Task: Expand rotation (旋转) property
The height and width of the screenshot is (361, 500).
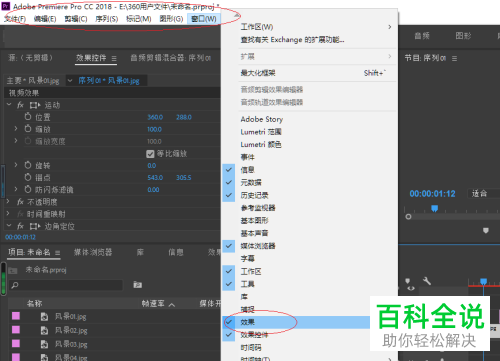Action: tap(16, 165)
